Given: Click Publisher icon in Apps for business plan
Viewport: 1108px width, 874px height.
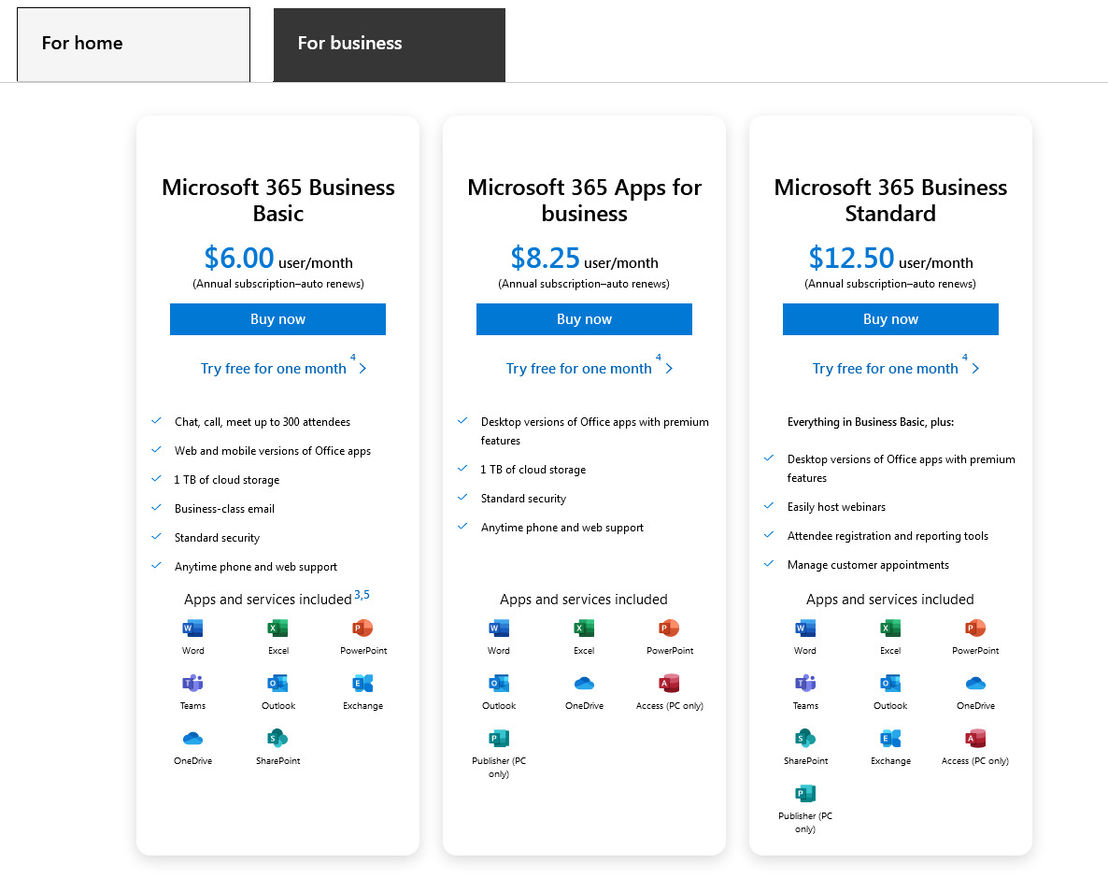Looking at the screenshot, I should (x=499, y=738).
